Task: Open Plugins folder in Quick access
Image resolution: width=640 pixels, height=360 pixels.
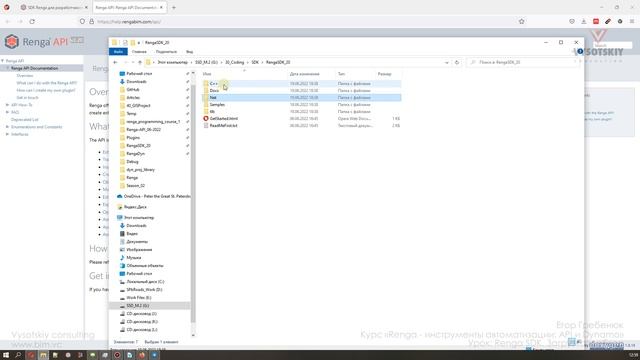Action: 133,138
